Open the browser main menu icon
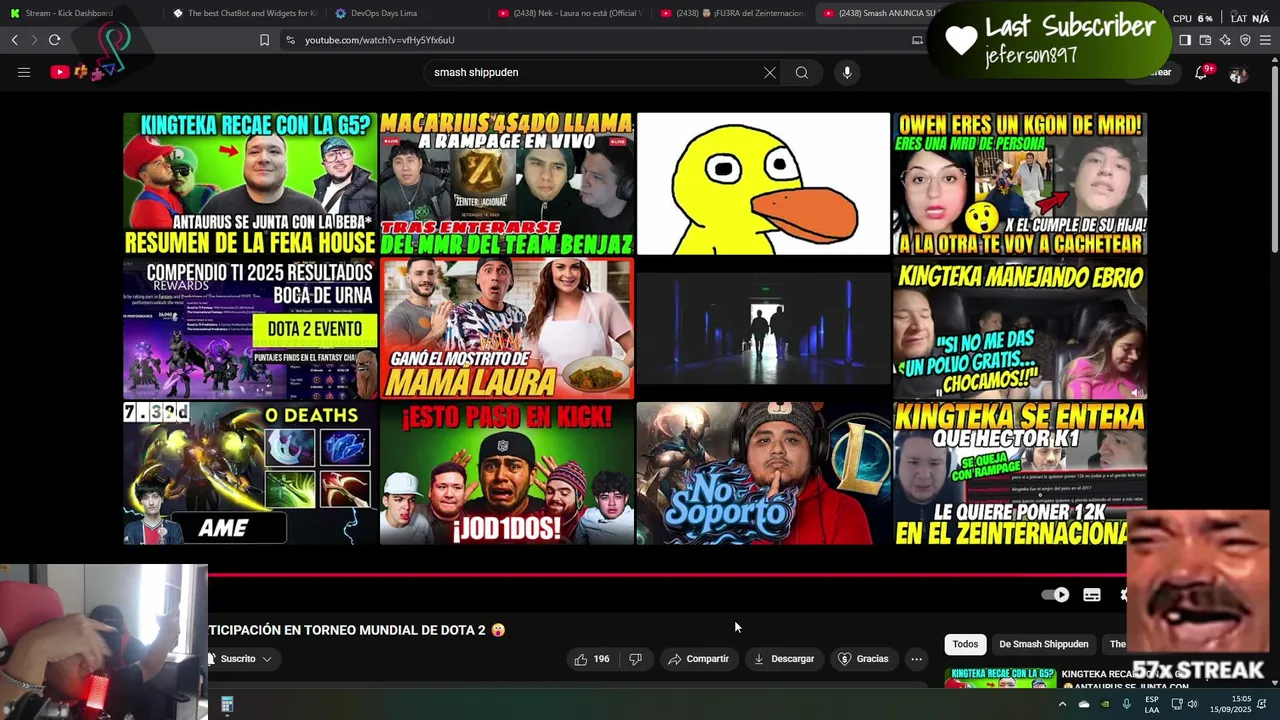Viewport: 1280px width, 720px height. (x=1265, y=40)
